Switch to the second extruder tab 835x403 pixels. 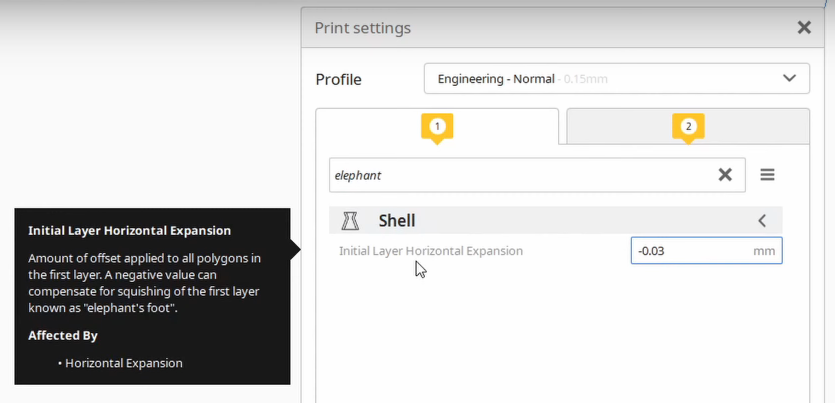[x=688, y=126]
